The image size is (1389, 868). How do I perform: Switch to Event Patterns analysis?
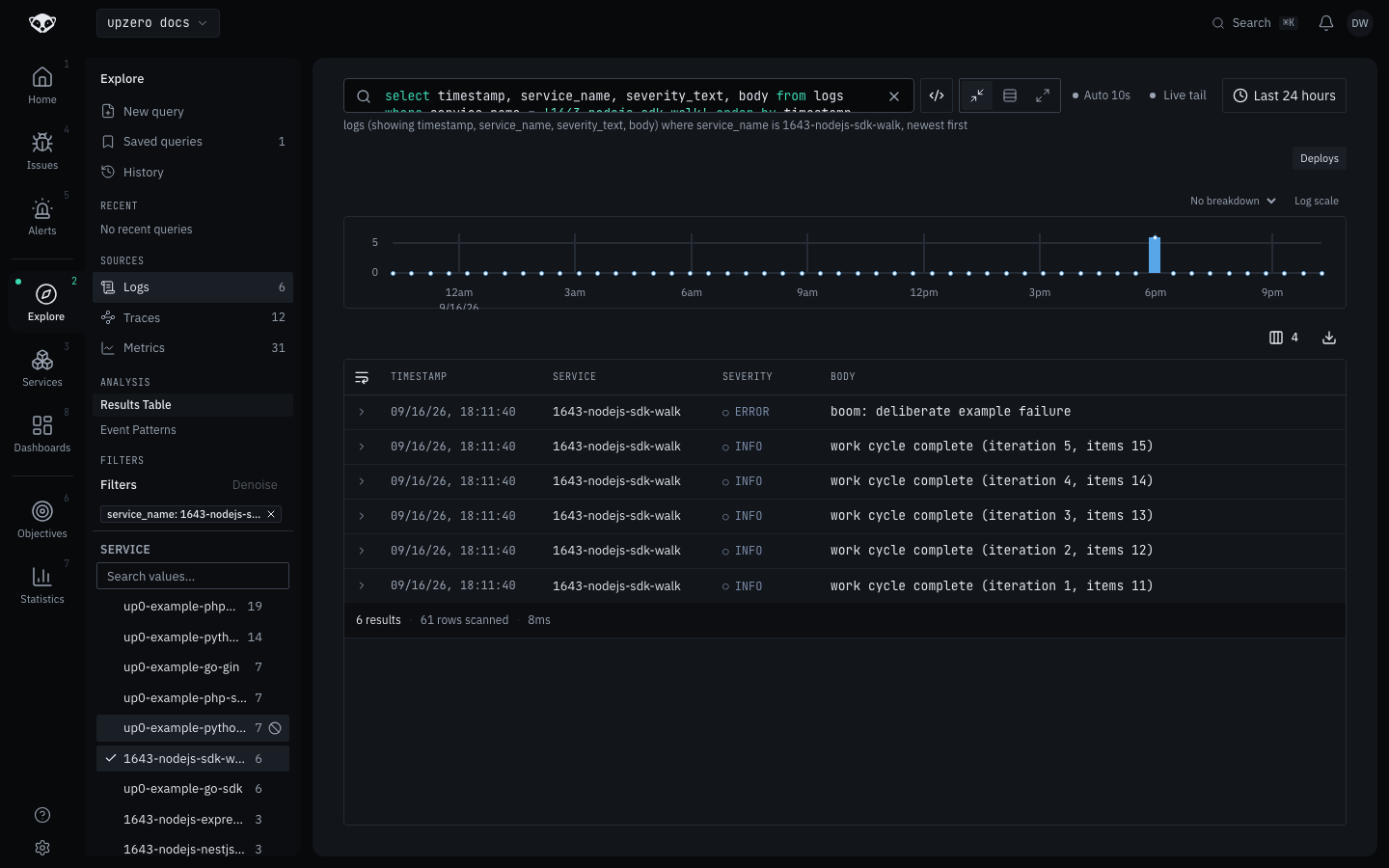(x=193, y=430)
